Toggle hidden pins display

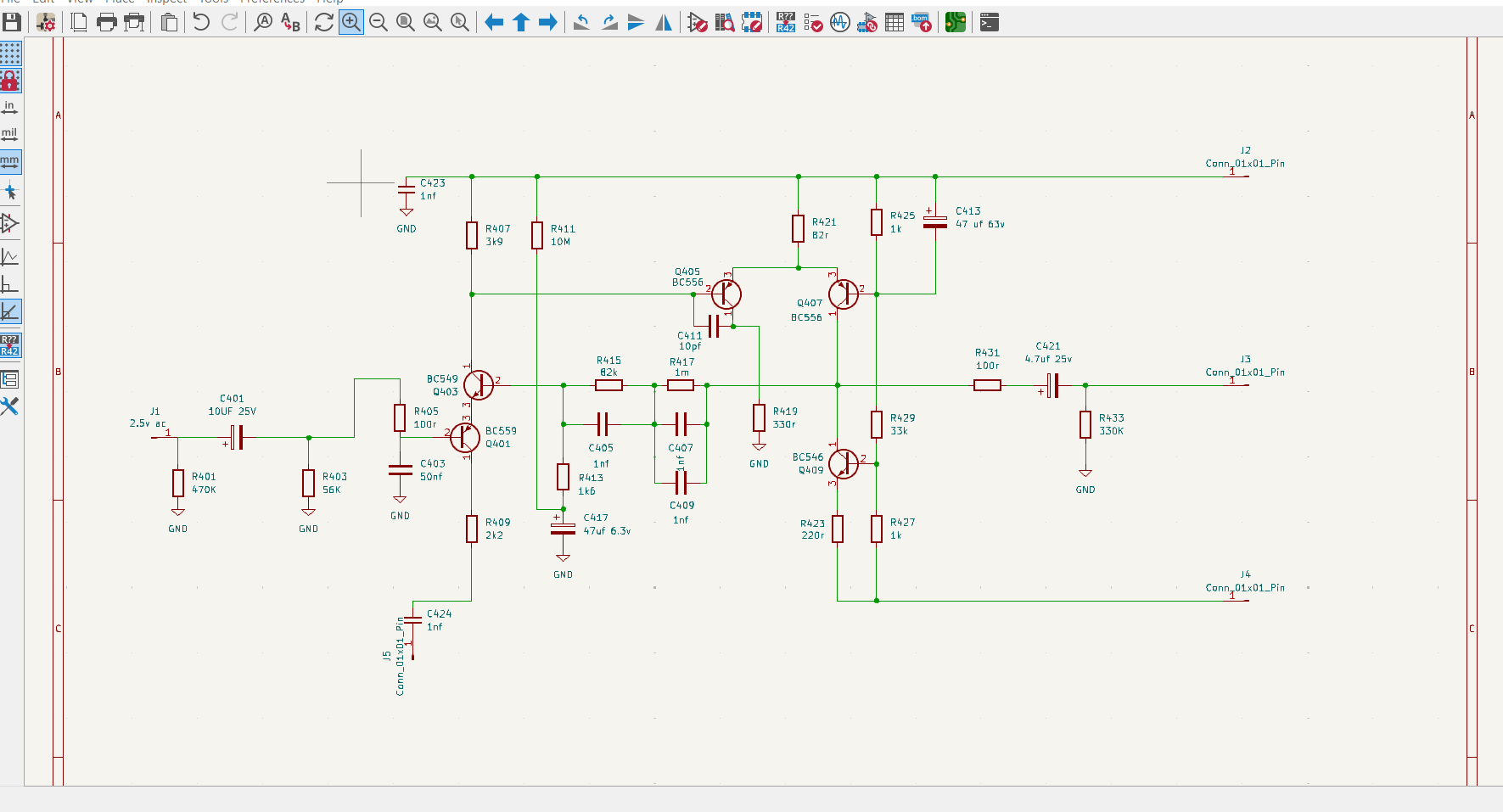tap(10, 223)
